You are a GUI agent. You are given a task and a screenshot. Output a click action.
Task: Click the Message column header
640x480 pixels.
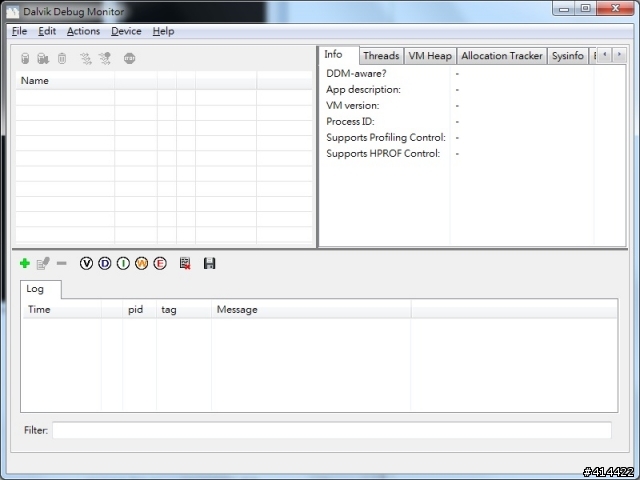pyautogui.click(x=311, y=309)
